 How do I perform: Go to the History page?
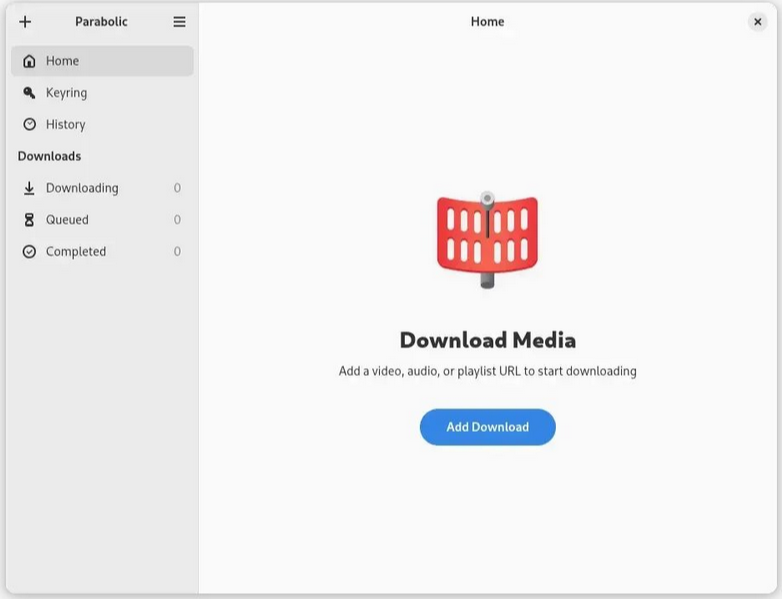point(65,125)
